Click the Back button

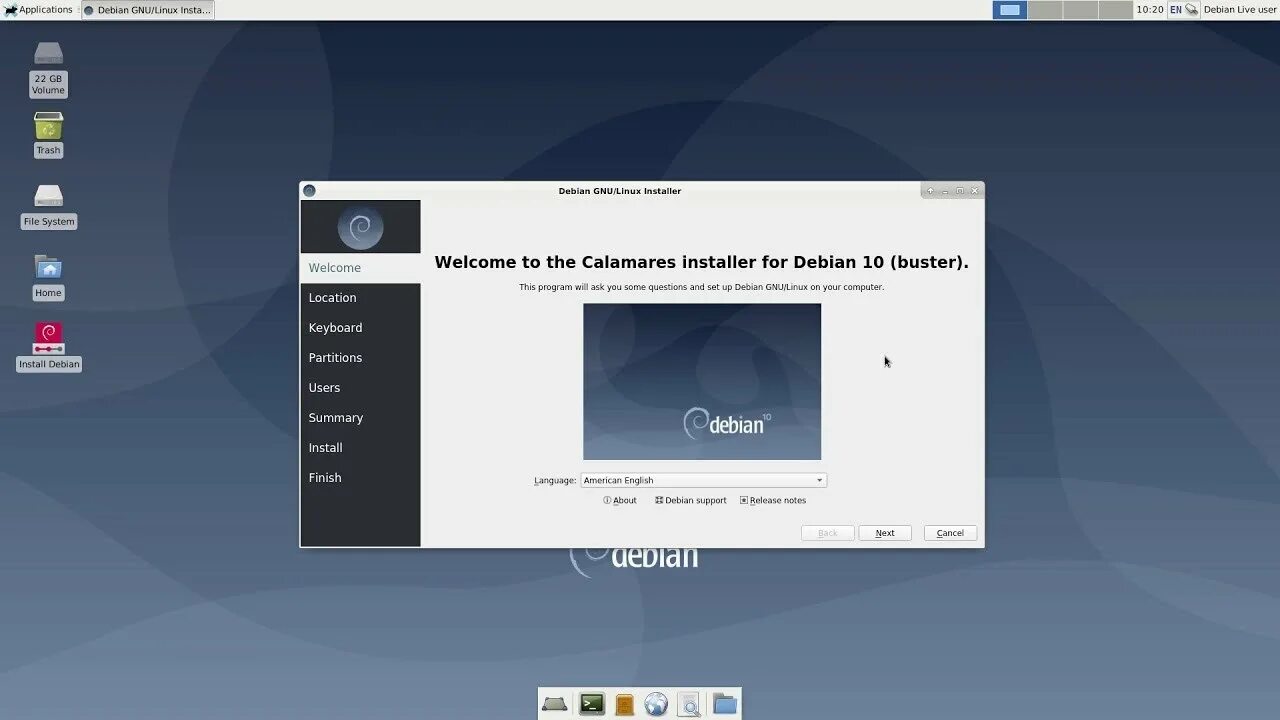tap(828, 533)
